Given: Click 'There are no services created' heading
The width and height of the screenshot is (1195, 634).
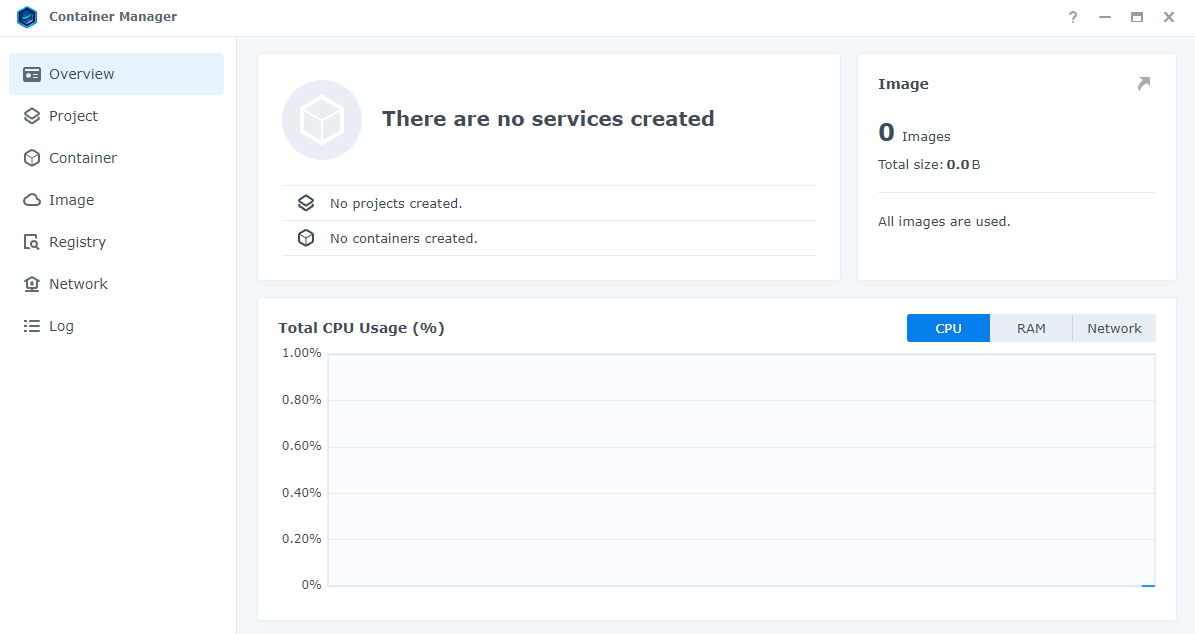Looking at the screenshot, I should pyautogui.click(x=548, y=119).
